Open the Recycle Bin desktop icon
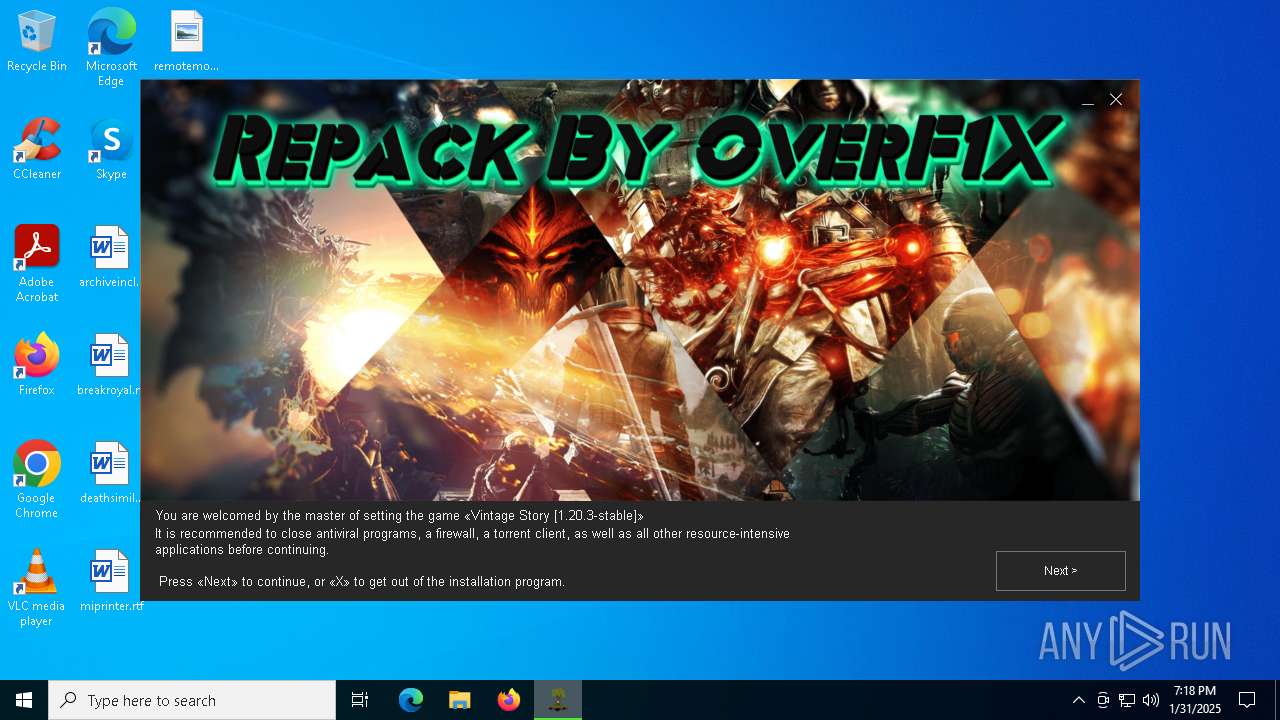The image size is (1280, 720). pyautogui.click(x=37, y=42)
